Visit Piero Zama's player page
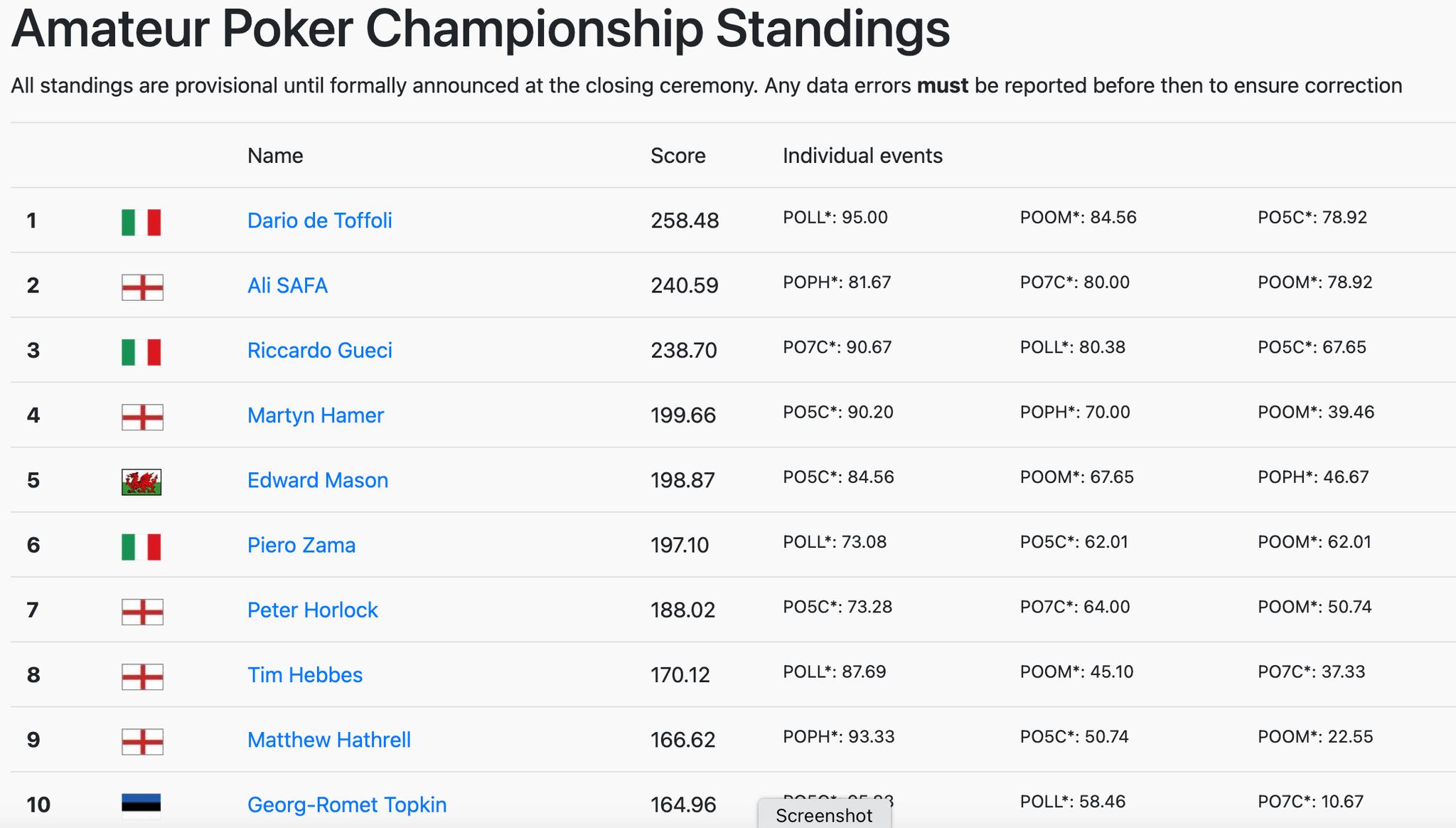 [x=301, y=545]
